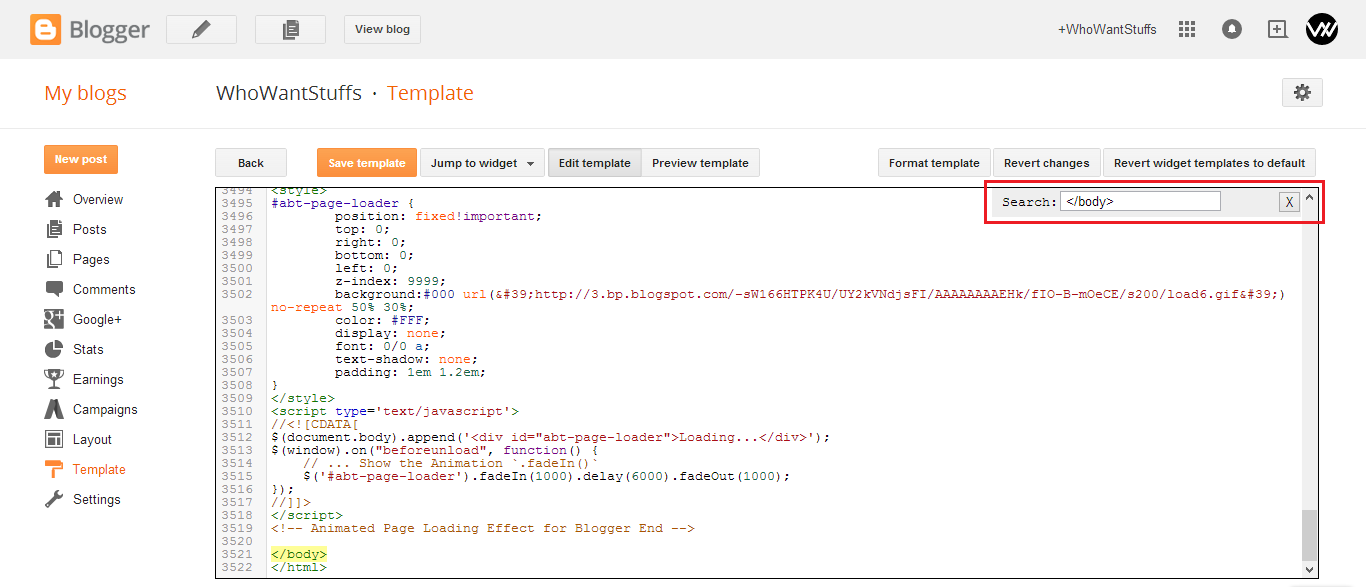Click the Blogger logo icon
Screen dimensions: 1366x587
click(46, 30)
